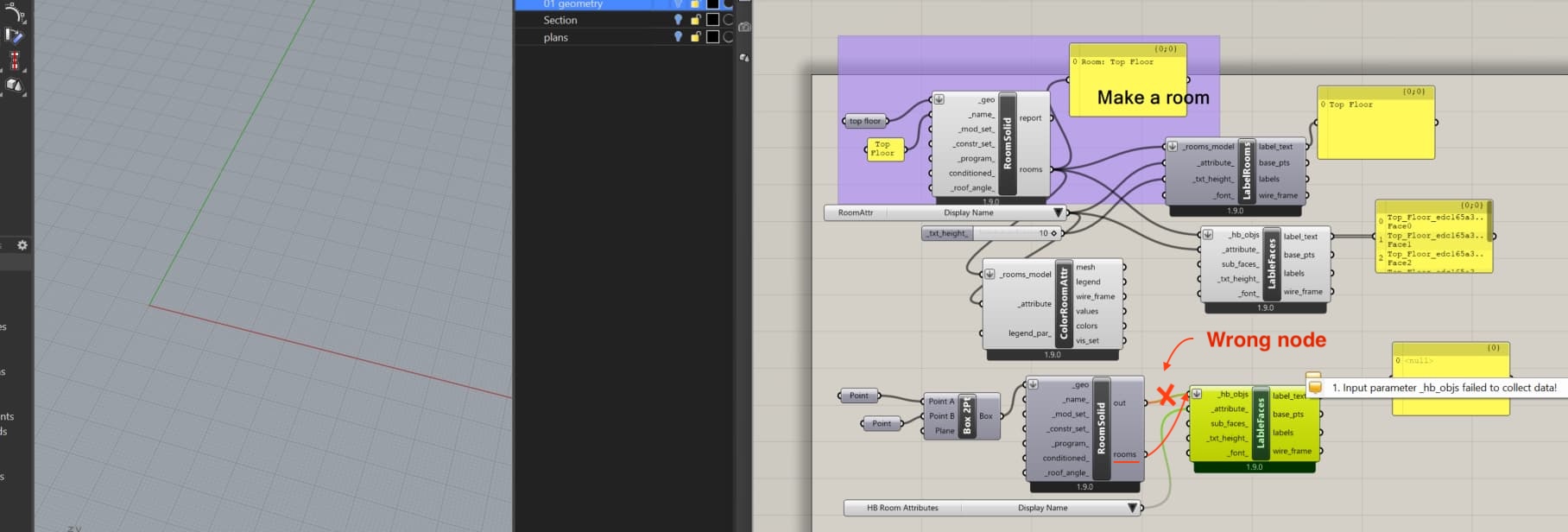The image size is (1568, 532).
Task: Select the solid shapes tool in left toolbar
Action: 15,85
